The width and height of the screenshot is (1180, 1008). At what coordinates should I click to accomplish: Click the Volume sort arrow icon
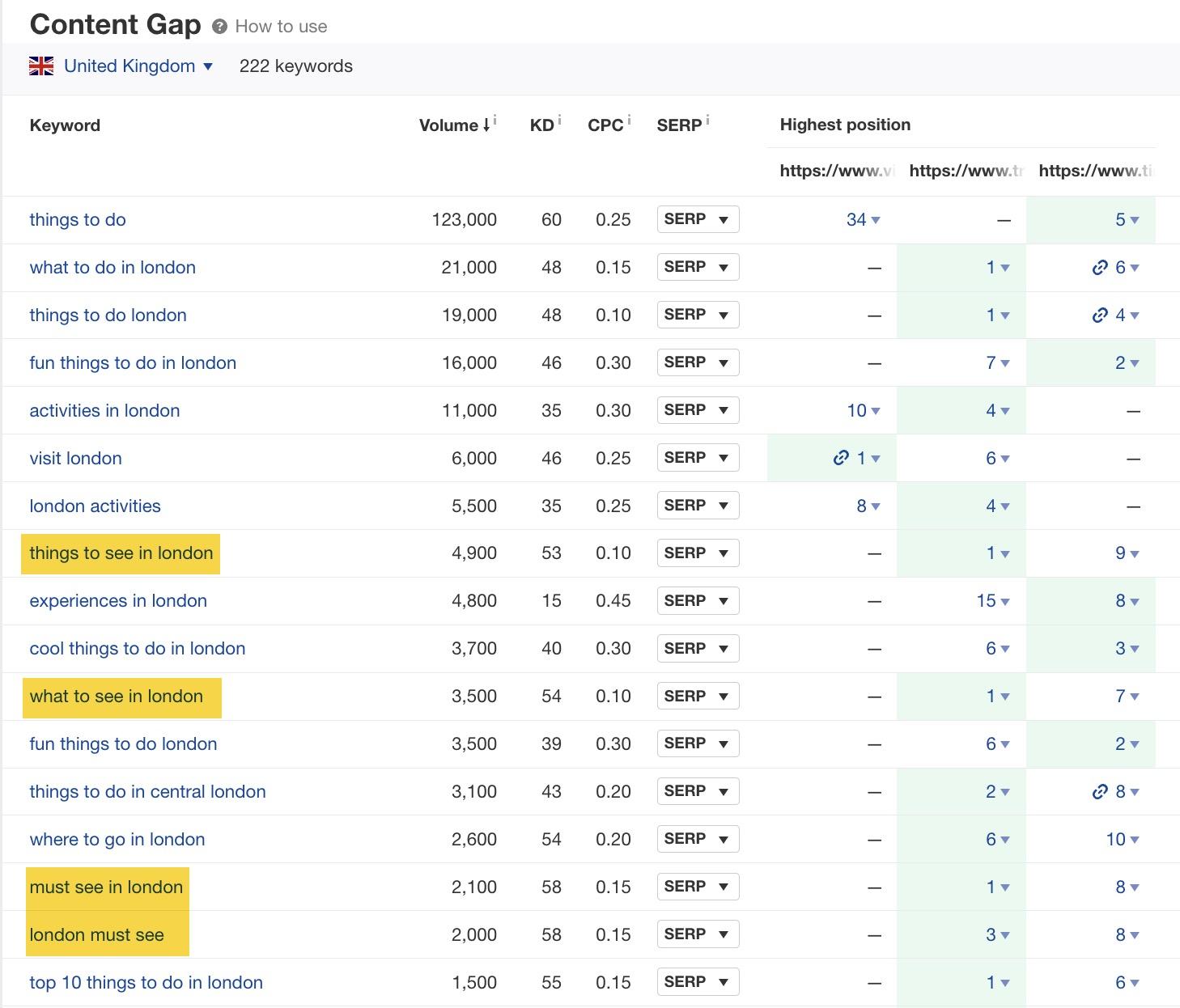coord(486,125)
